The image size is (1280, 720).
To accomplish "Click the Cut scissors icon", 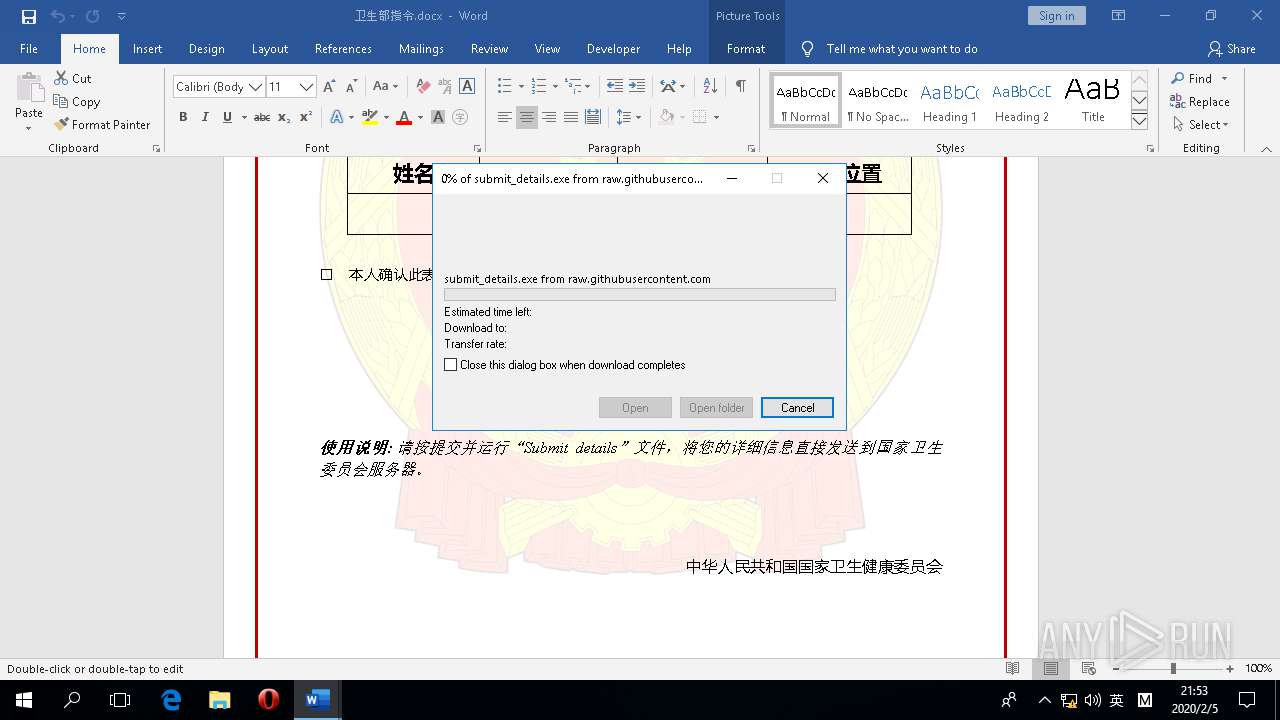I will pos(61,78).
